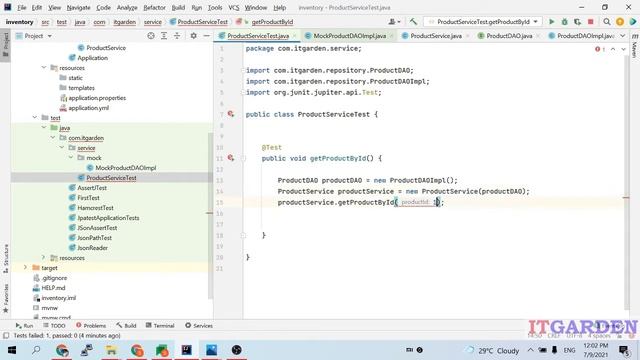The image size is (640, 360).
Task: Open Windows Start menu
Action: click(12, 350)
